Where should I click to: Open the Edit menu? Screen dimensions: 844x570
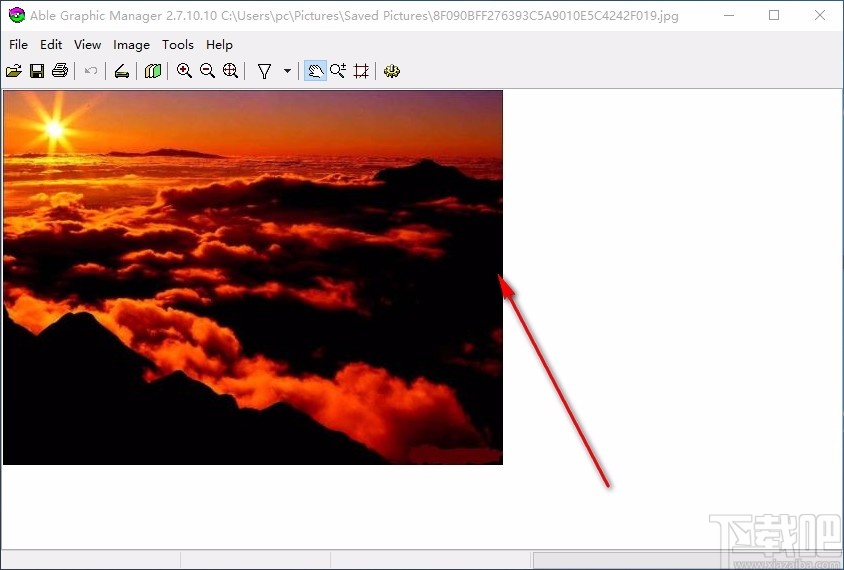[51, 45]
